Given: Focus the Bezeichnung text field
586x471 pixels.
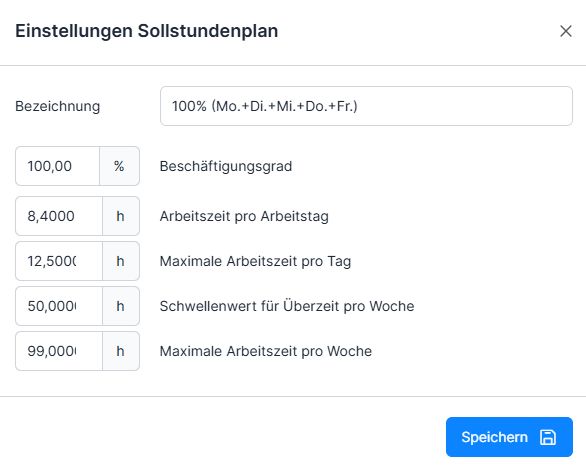Looking at the screenshot, I should pos(366,106).
